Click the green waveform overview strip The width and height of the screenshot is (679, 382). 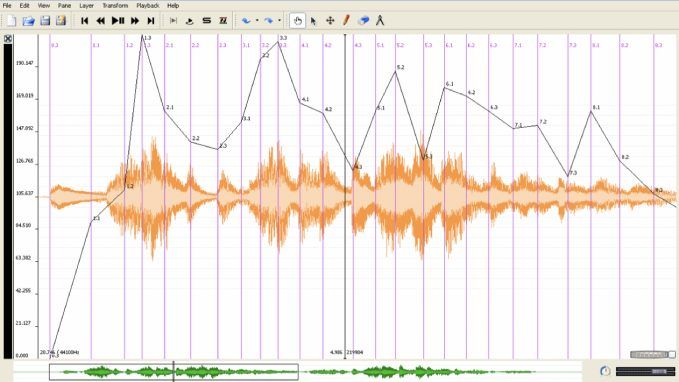[299, 372]
